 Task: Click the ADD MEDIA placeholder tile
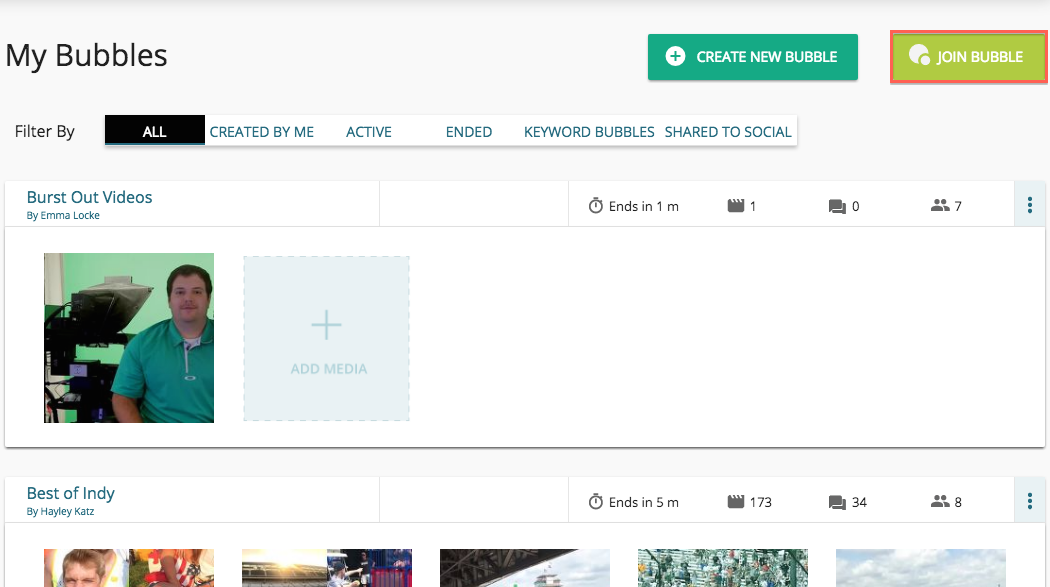(x=327, y=338)
